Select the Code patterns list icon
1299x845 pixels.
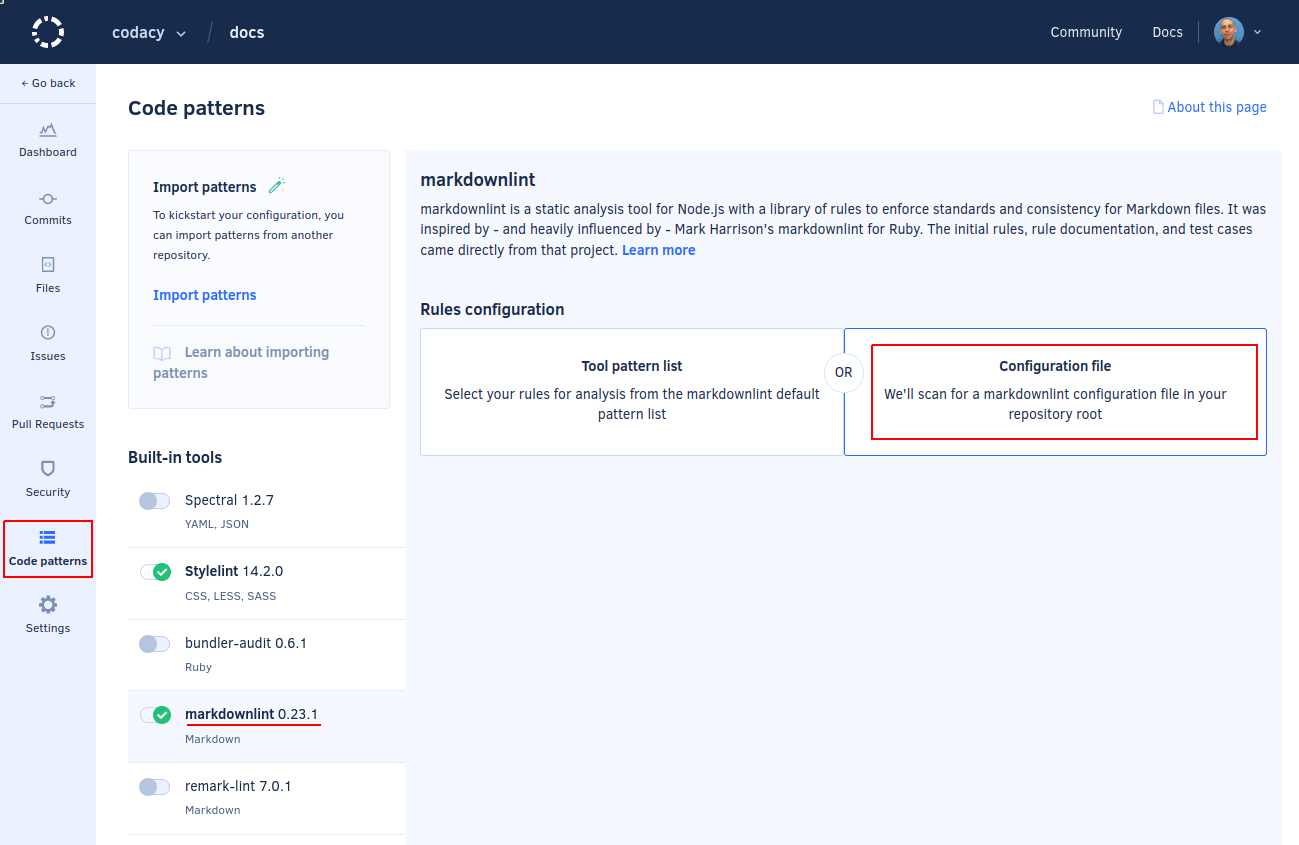click(48, 538)
